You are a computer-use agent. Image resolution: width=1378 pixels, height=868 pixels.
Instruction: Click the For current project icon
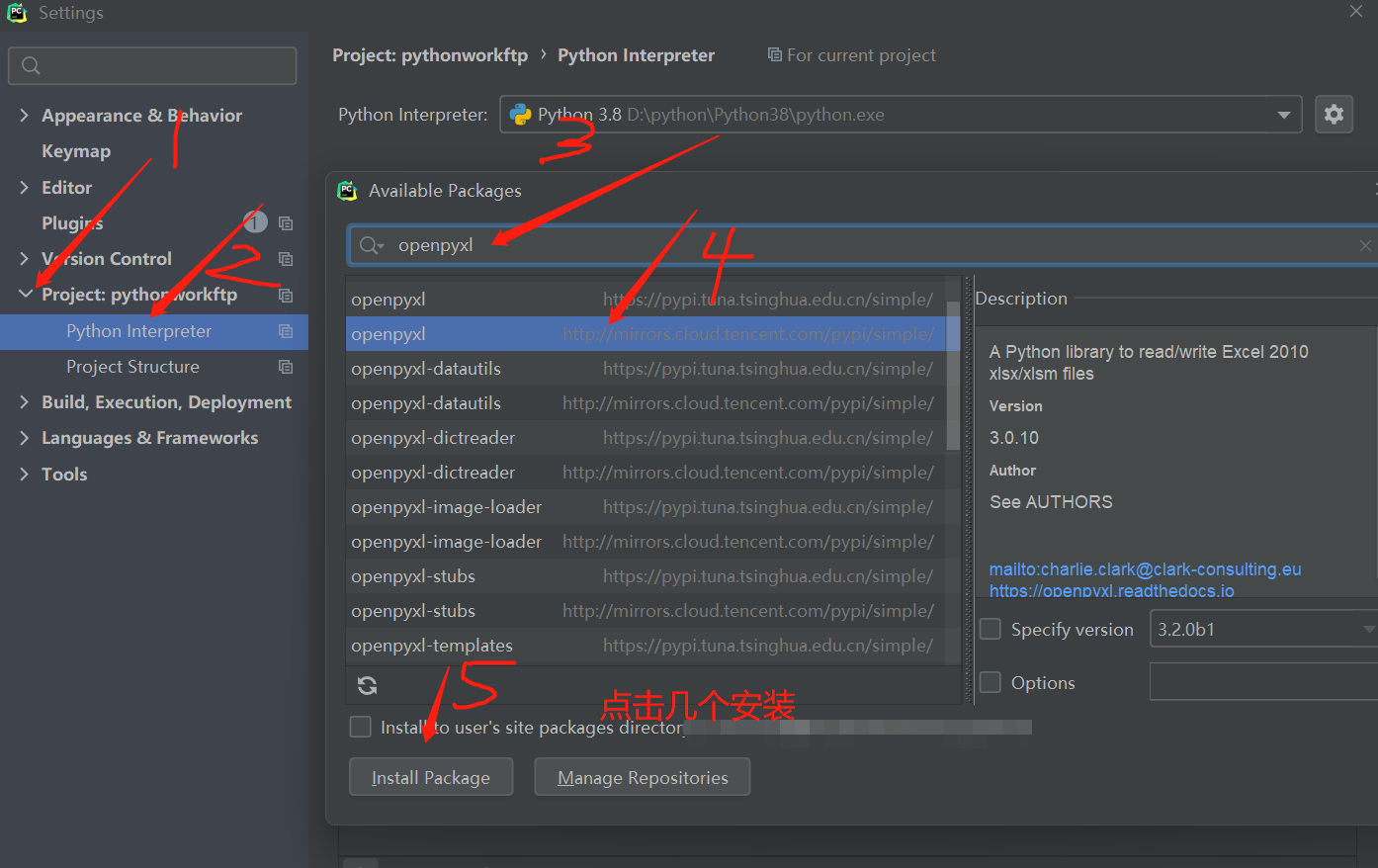point(775,54)
